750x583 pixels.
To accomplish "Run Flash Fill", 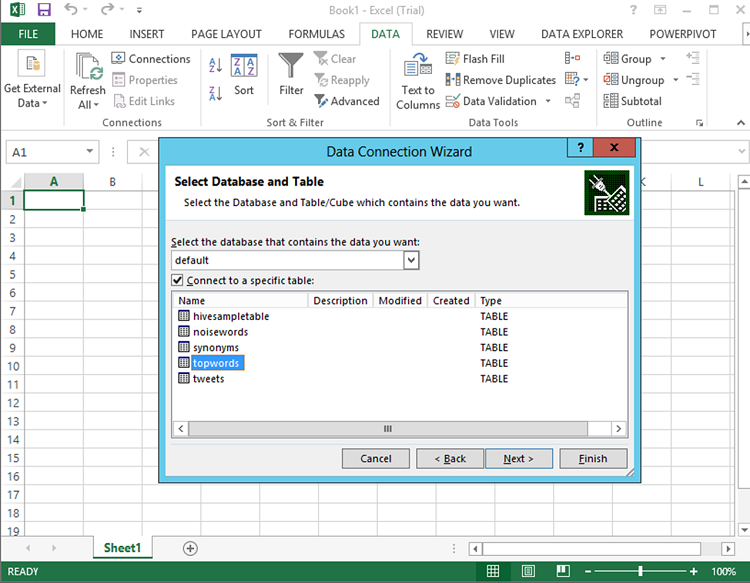I will [475, 59].
